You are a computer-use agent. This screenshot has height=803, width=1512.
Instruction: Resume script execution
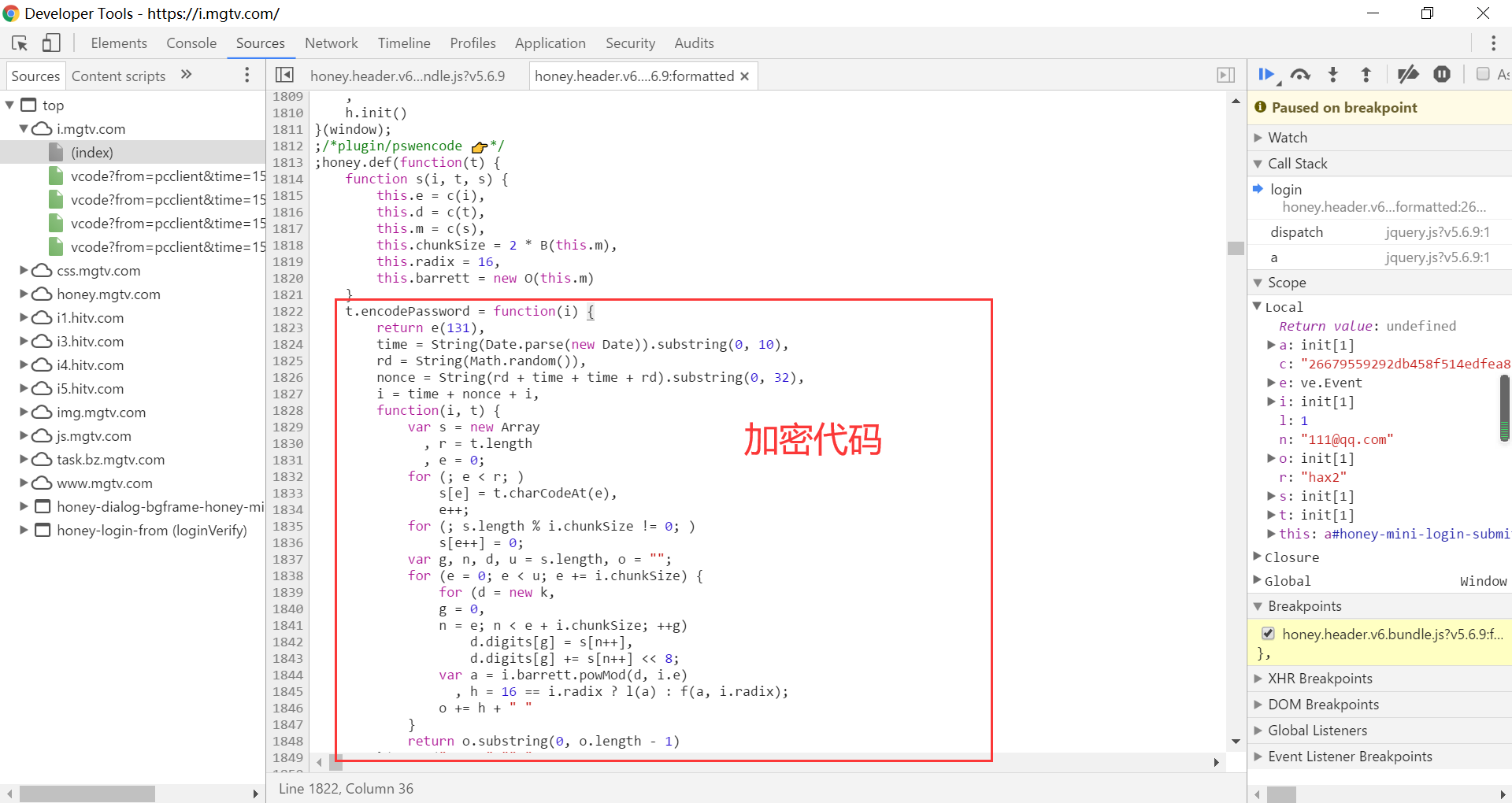[1267, 75]
